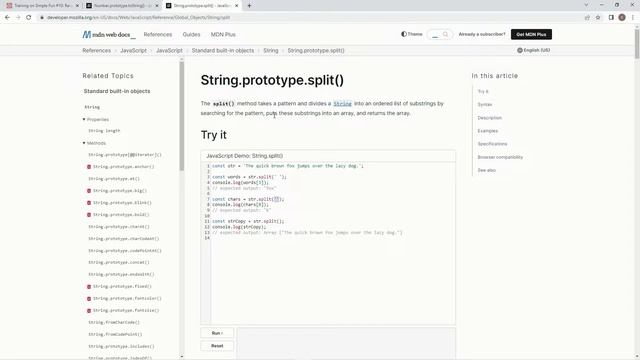Screen dimensions: 640x360
Task: Click deprecated icon beside String.prototype.fixed()
Action: [x=89, y=287]
